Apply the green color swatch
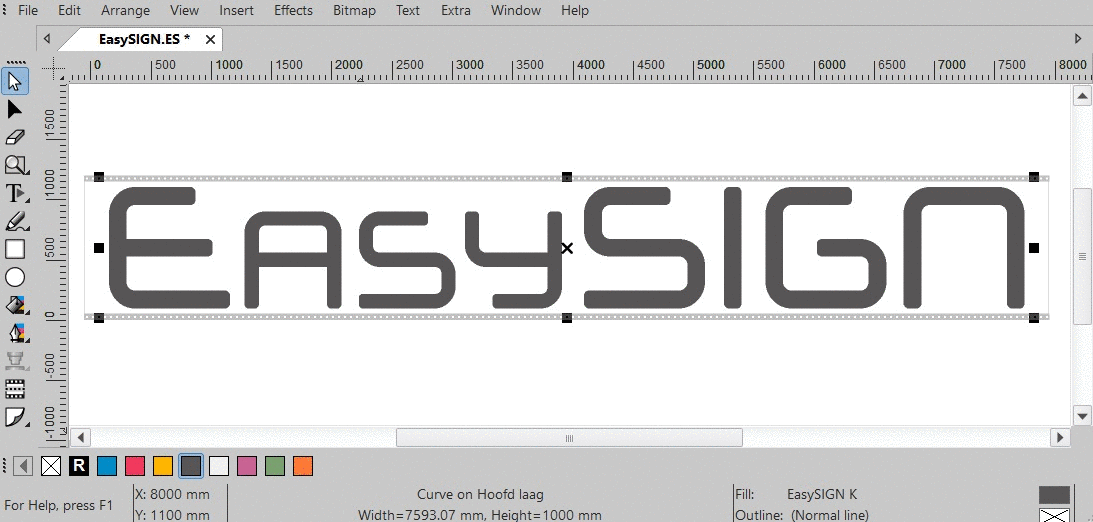Image resolution: width=1093 pixels, height=522 pixels. (275, 466)
